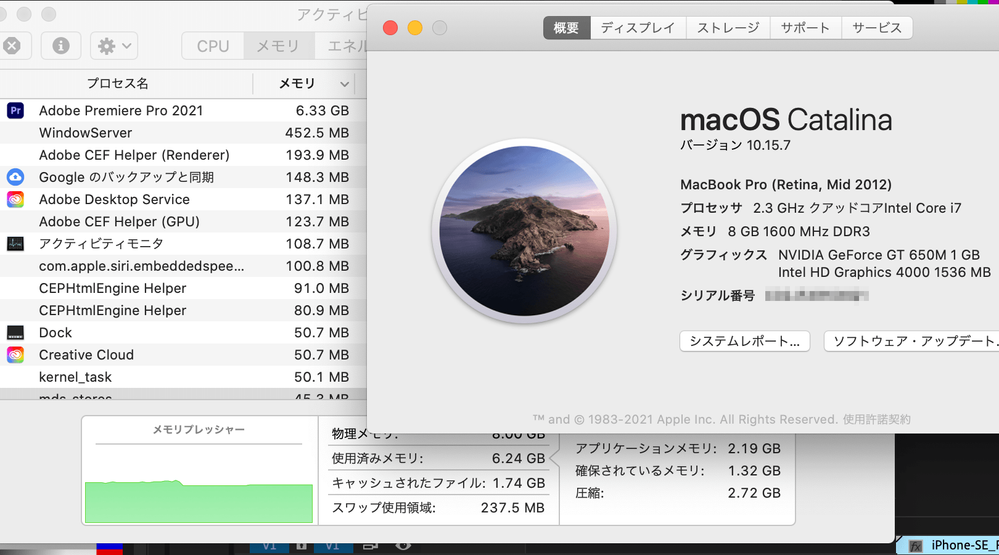The width and height of the screenshot is (999, 555).
Task: Click the 452.5 MB memory value
Action: coord(317,133)
